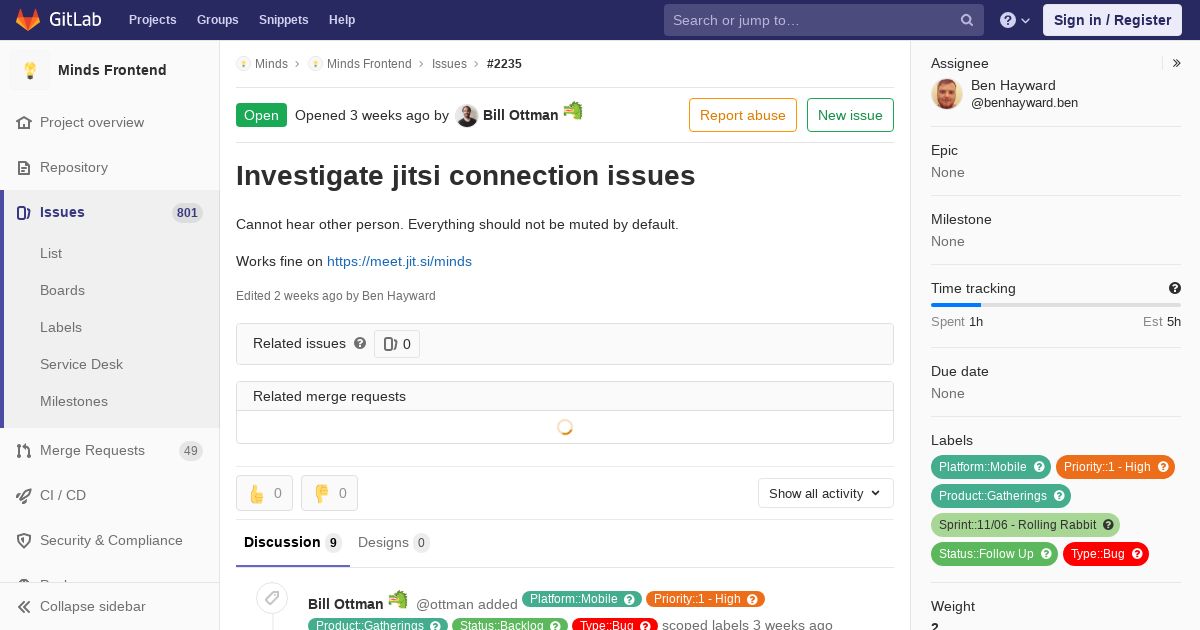
Task: Open Repository via document icon
Action: 25,167
